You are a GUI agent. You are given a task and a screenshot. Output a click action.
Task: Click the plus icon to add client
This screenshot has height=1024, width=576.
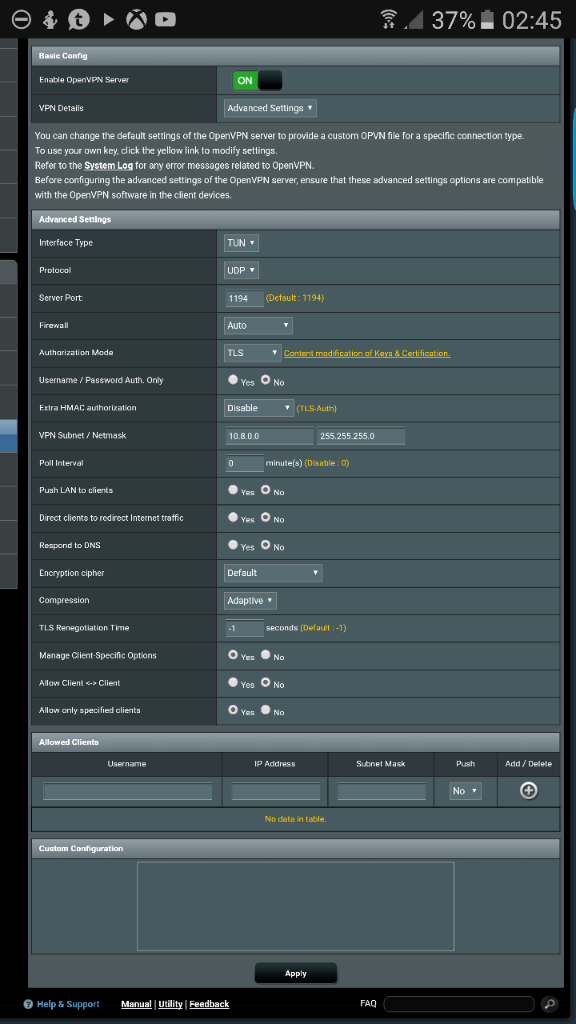tap(528, 790)
